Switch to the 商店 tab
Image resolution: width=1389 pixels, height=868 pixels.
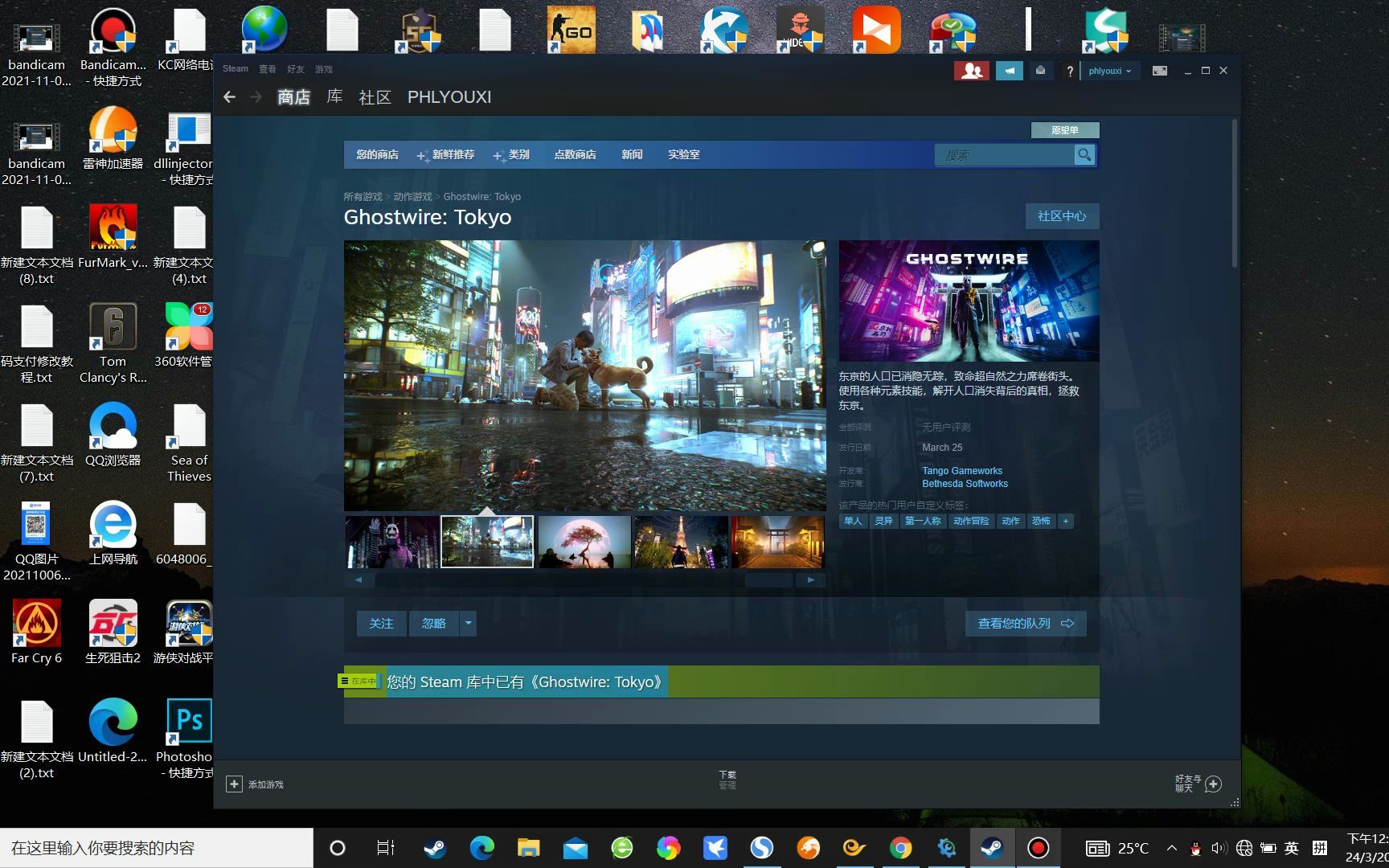(293, 97)
